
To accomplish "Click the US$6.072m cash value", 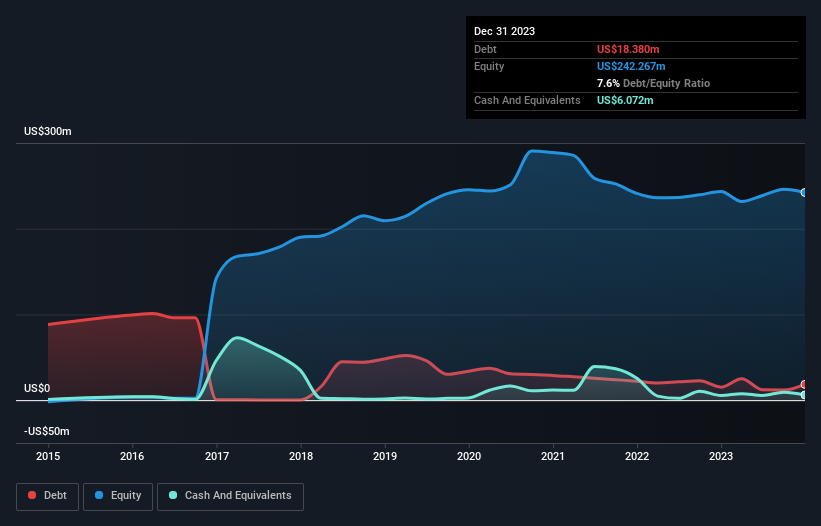I will (625, 100).
